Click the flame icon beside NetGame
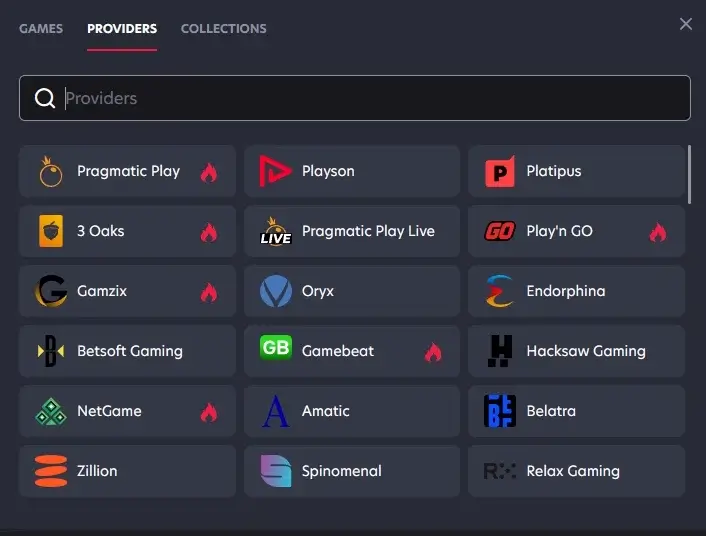Viewport: 706px width, 536px height. (x=209, y=412)
